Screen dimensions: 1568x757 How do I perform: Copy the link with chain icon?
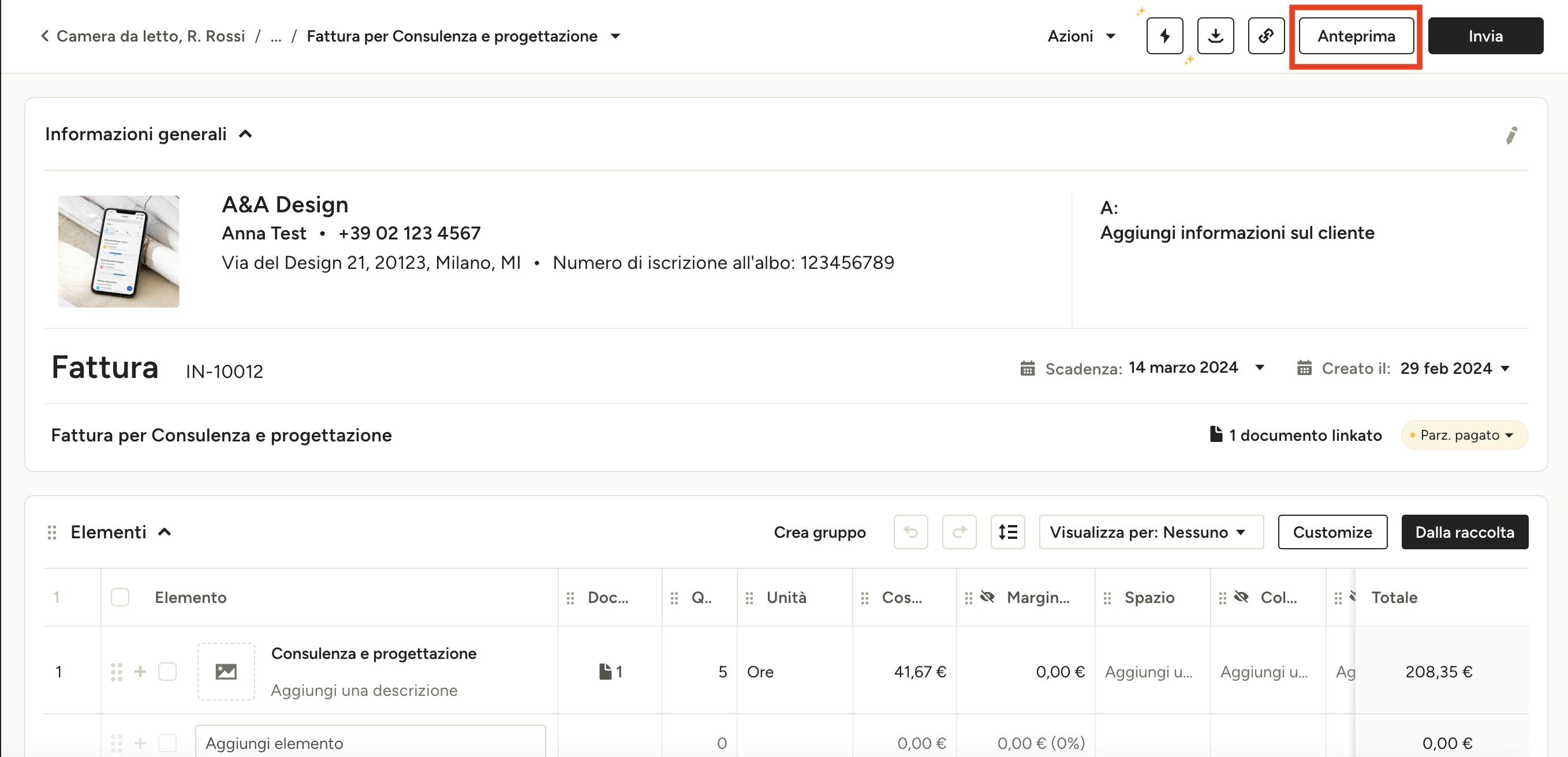coord(1266,36)
